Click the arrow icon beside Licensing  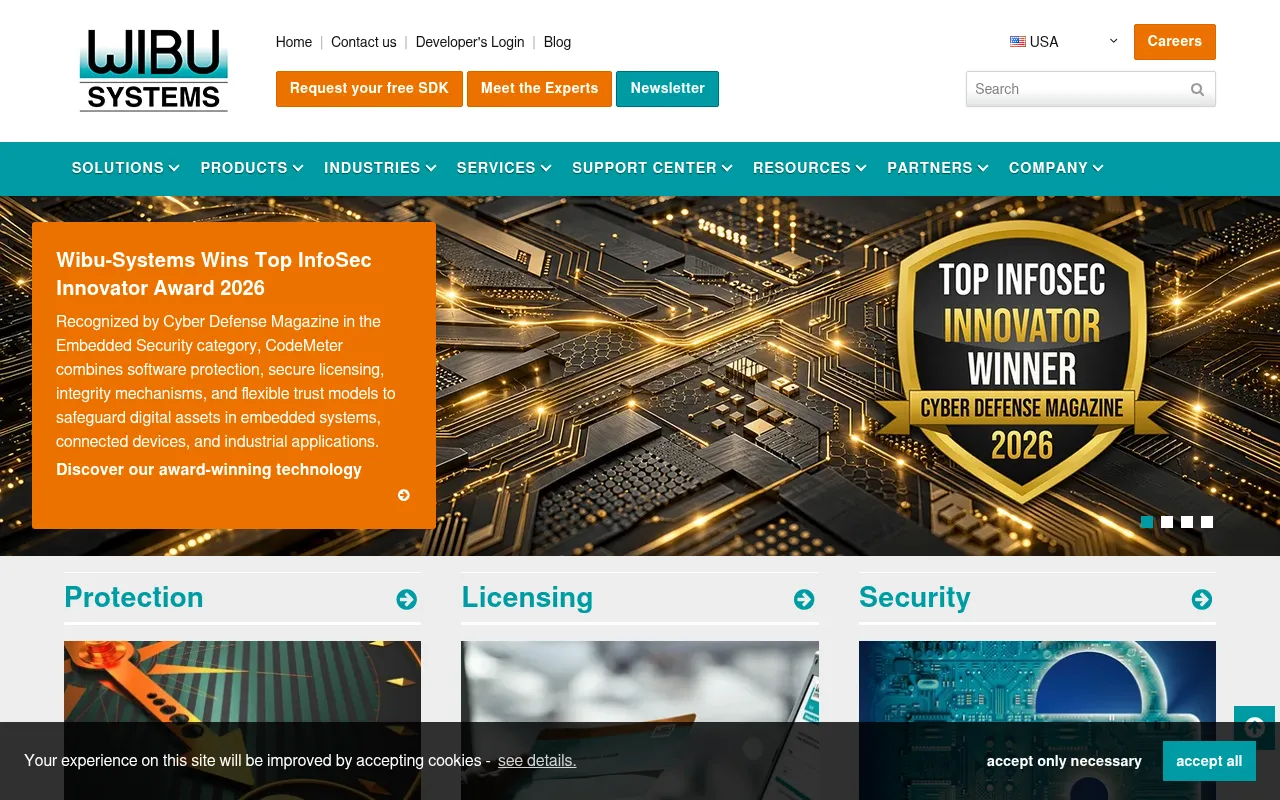point(804,599)
